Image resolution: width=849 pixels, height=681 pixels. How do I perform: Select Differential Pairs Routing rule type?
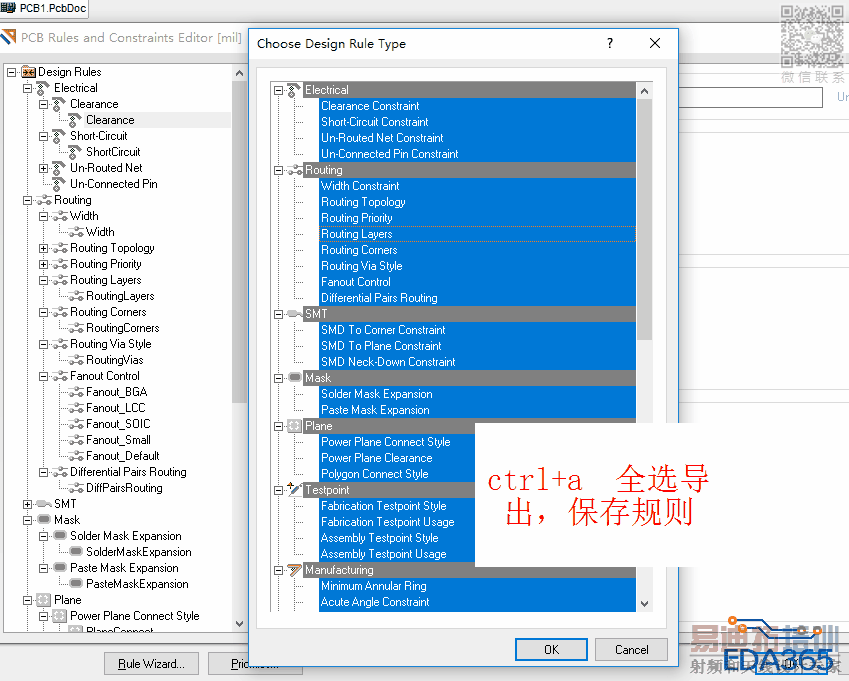pyautogui.click(x=477, y=298)
